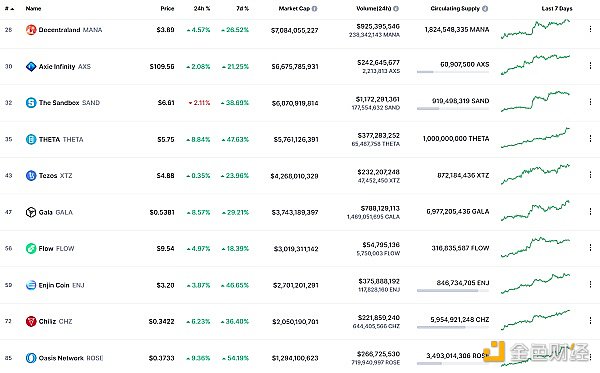Sort by the Price column header
The width and height of the screenshot is (600, 373).
tap(167, 8)
